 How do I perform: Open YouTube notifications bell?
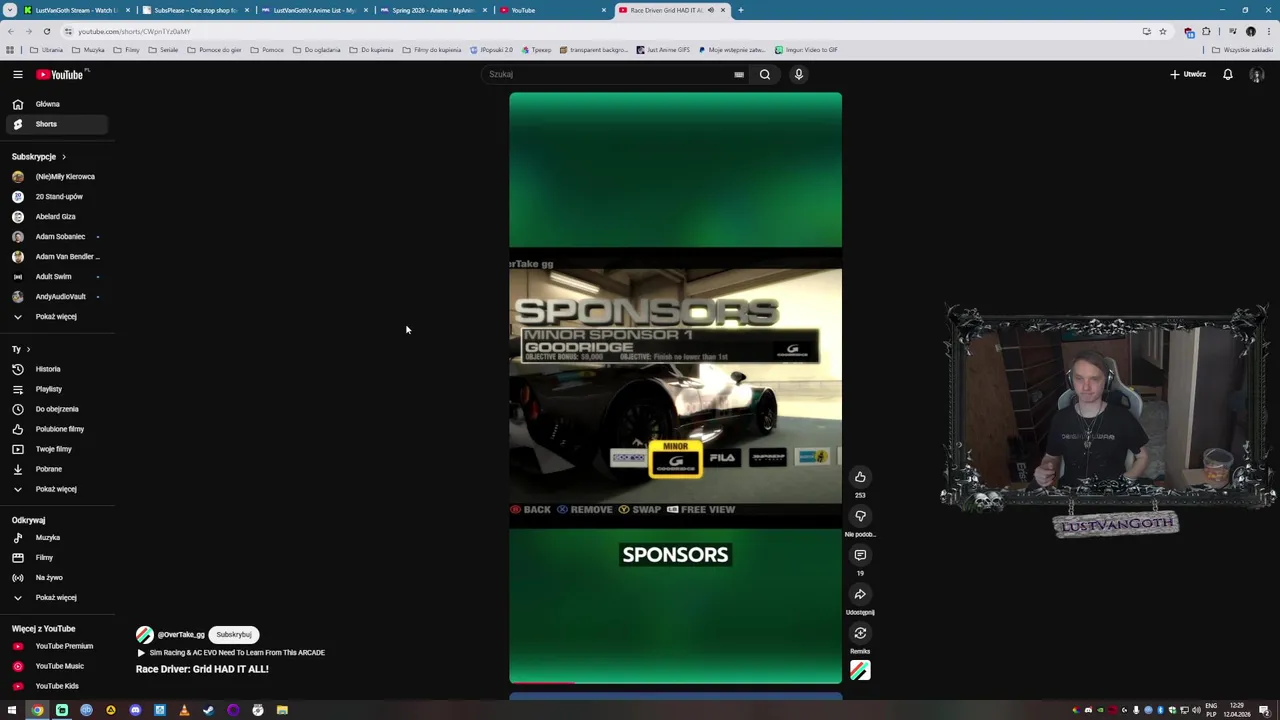[x=1228, y=74]
